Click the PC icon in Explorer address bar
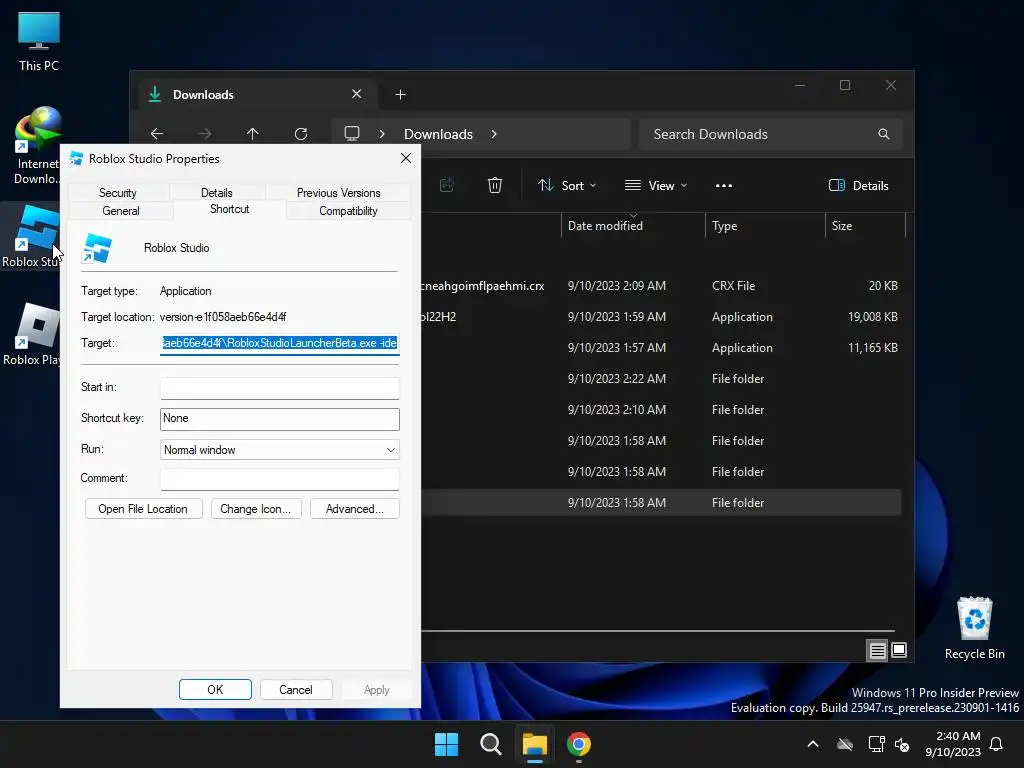The height and width of the screenshot is (768, 1024). point(352,134)
